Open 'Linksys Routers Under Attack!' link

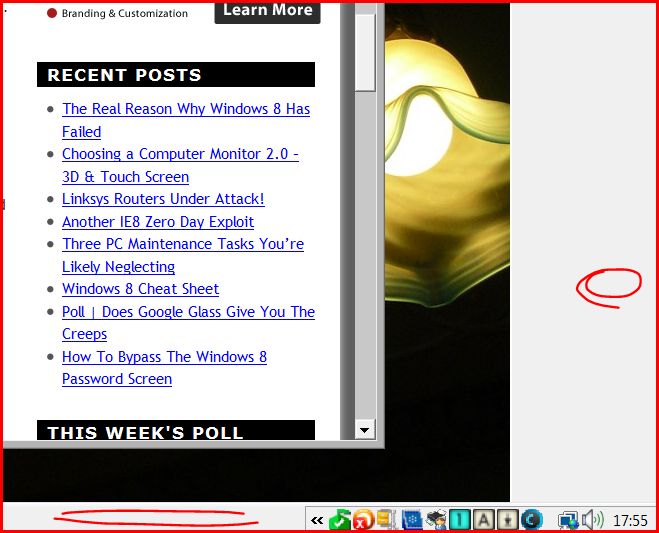pos(163,199)
